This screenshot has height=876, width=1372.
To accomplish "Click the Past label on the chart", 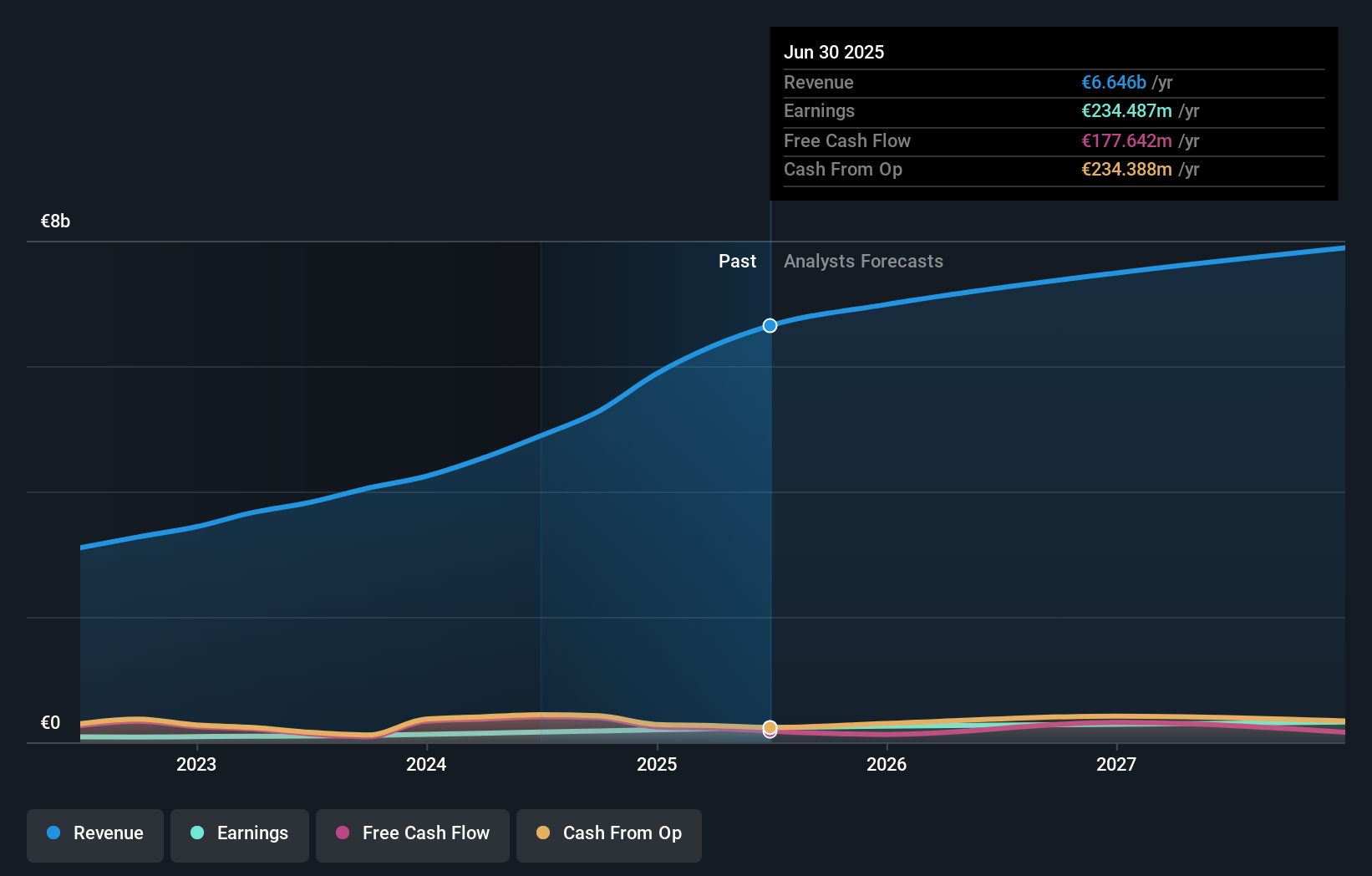I will (x=737, y=262).
